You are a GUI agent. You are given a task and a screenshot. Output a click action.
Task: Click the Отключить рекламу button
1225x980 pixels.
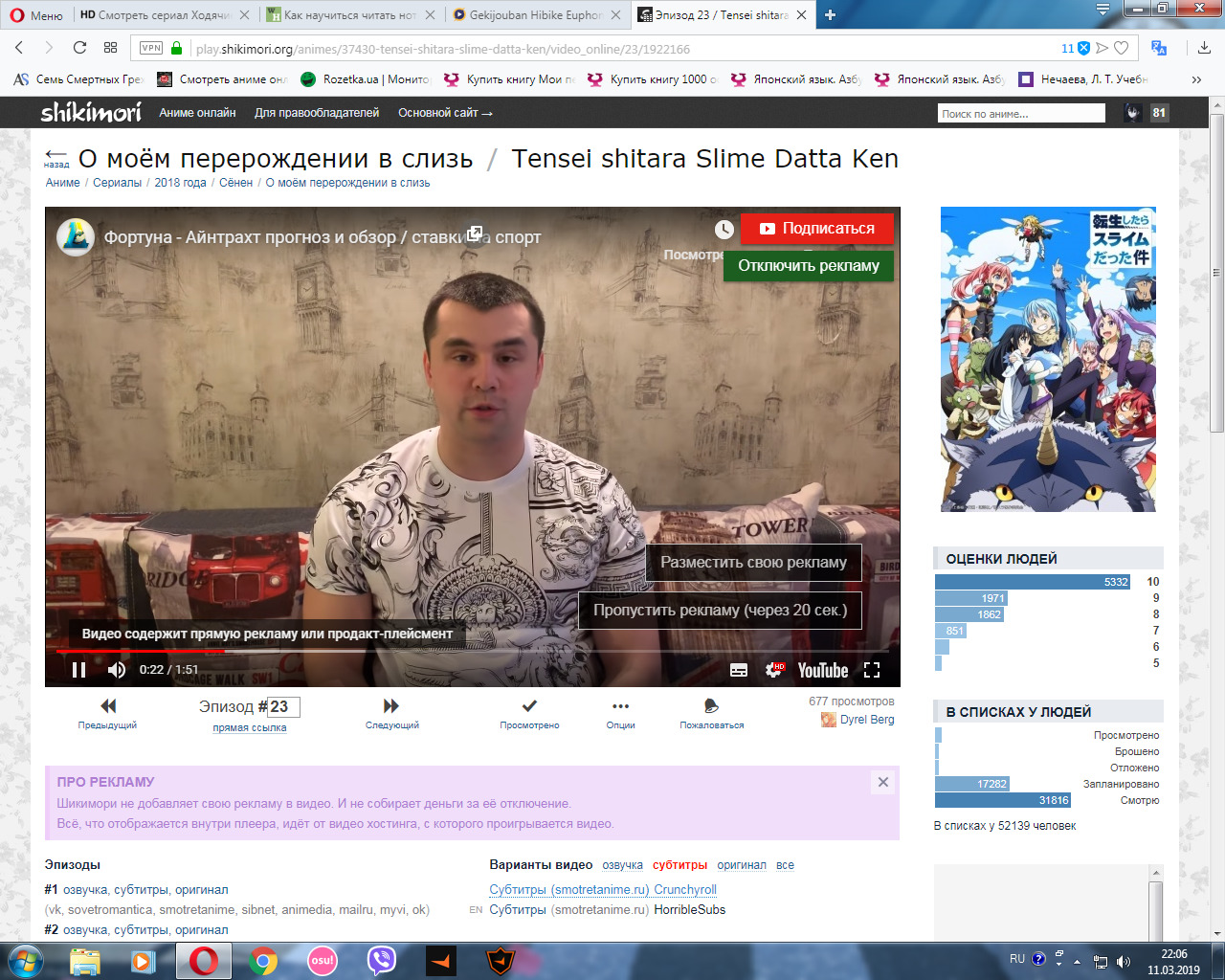point(808,266)
